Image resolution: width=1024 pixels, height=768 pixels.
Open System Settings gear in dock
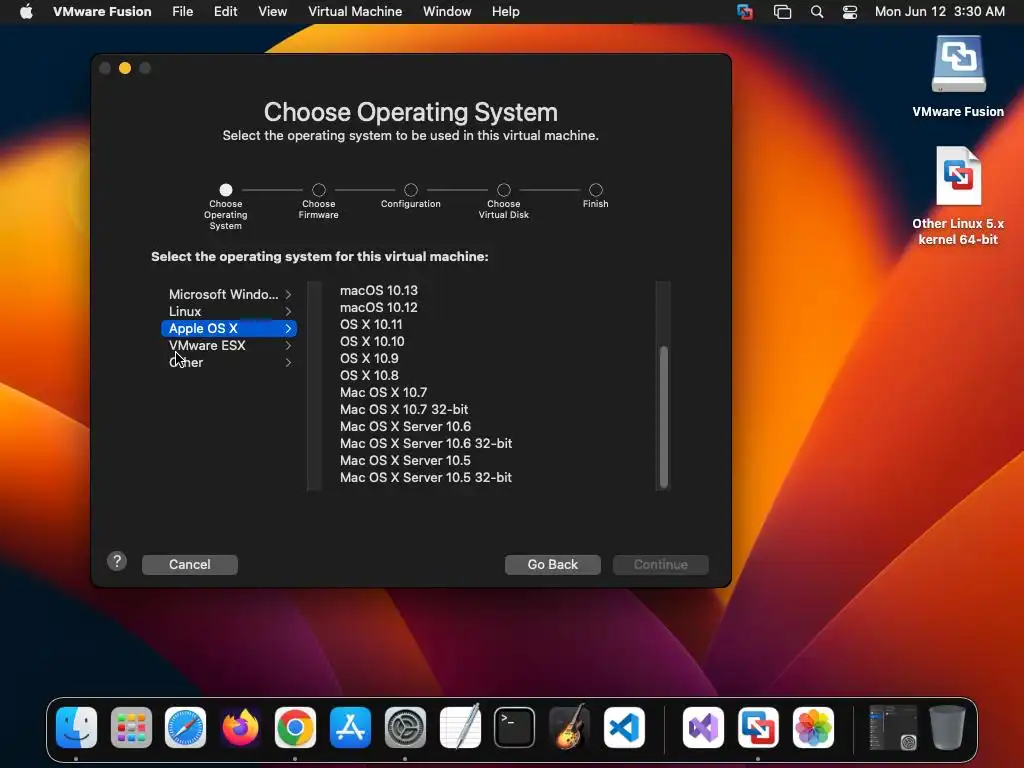405,727
